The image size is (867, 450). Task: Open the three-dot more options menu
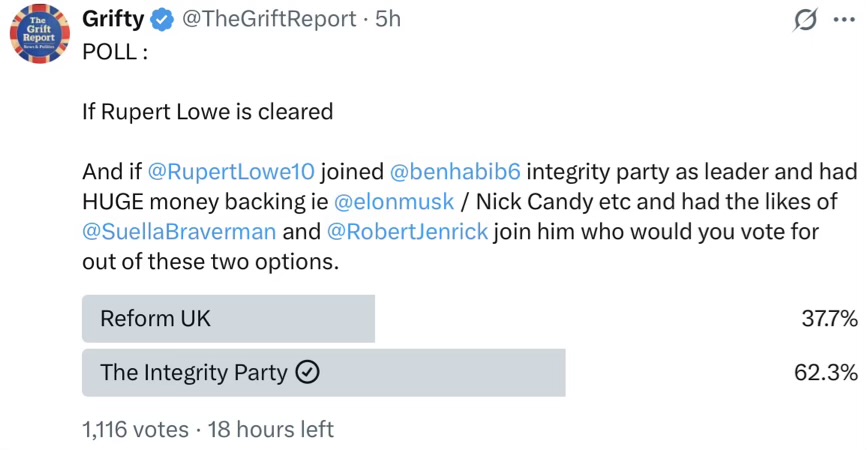844,20
